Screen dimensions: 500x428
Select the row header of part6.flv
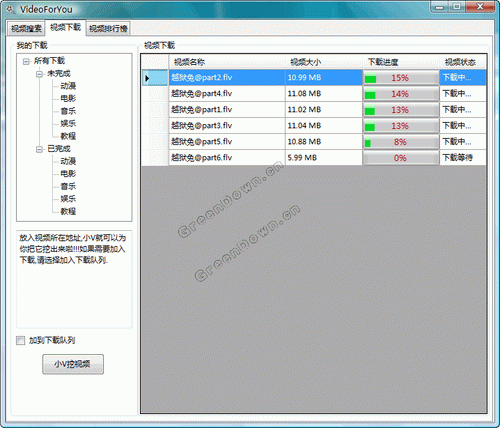[155, 158]
